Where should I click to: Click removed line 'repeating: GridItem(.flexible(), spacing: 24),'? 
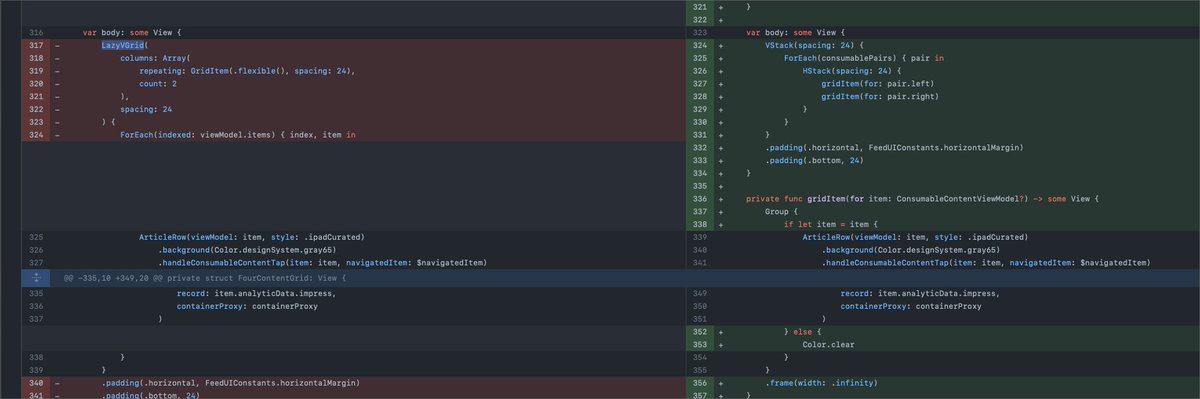[247, 71]
